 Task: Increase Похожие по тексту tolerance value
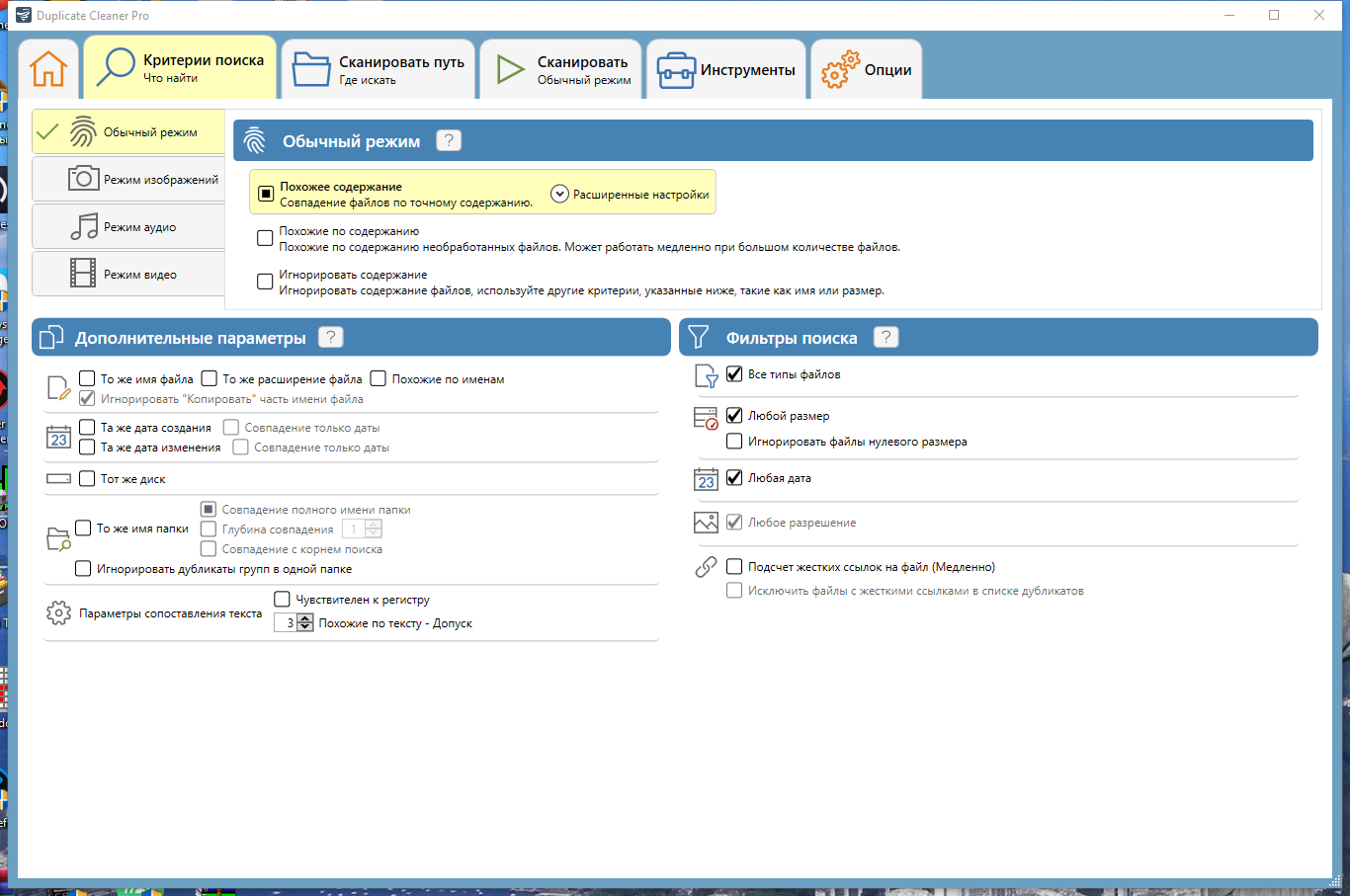point(305,618)
